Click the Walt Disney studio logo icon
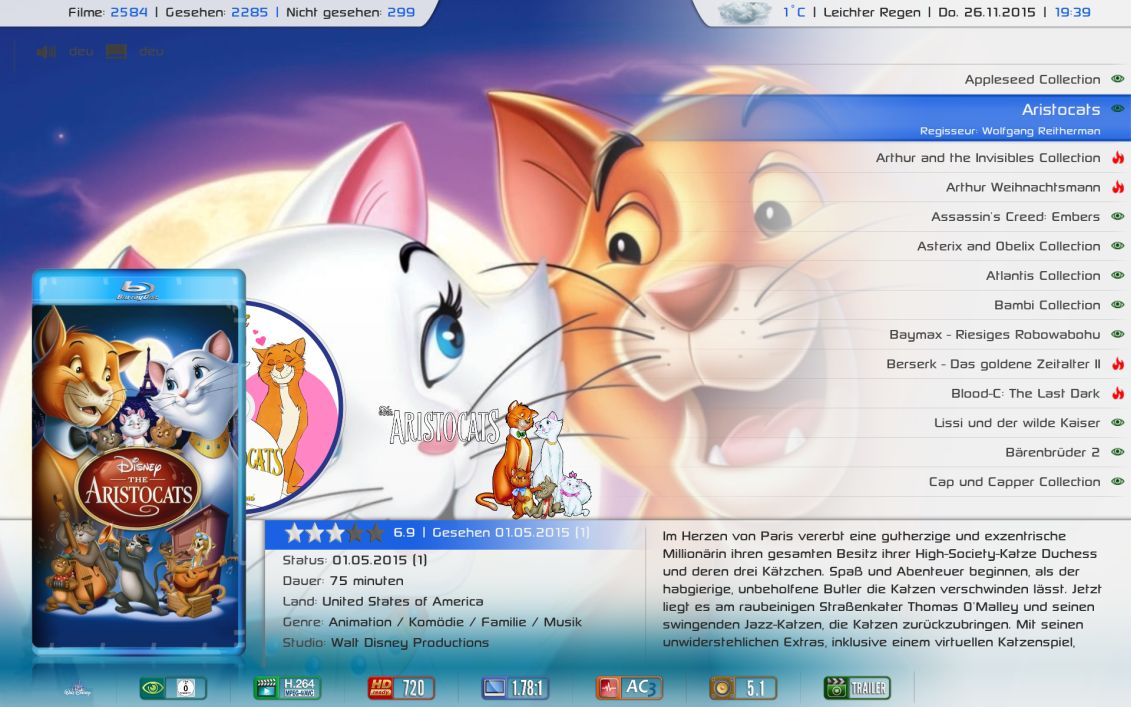The height and width of the screenshot is (707, 1131). click(77, 689)
